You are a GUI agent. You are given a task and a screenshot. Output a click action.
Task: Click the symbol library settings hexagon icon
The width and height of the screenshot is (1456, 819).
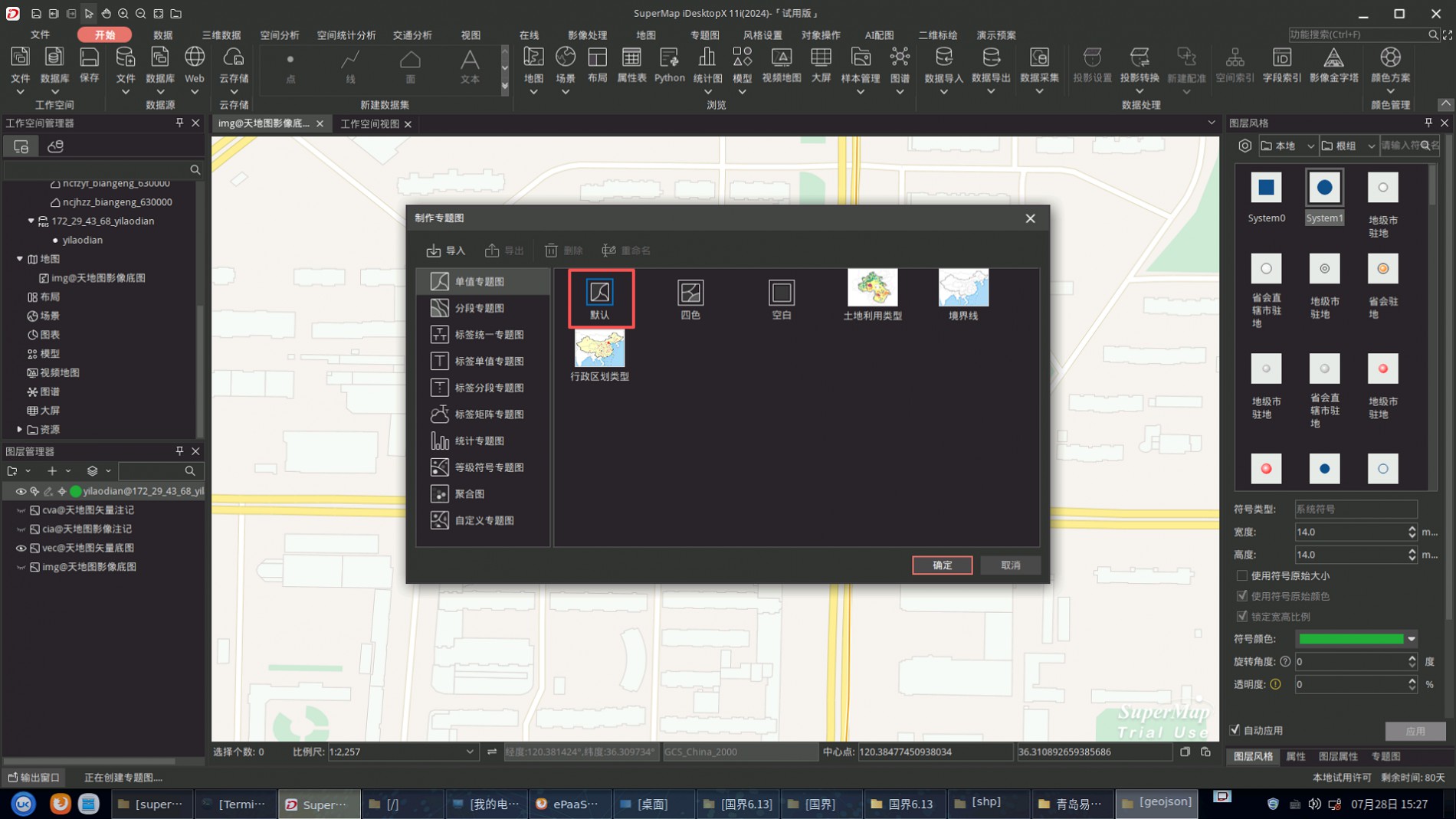pyautogui.click(x=1245, y=146)
